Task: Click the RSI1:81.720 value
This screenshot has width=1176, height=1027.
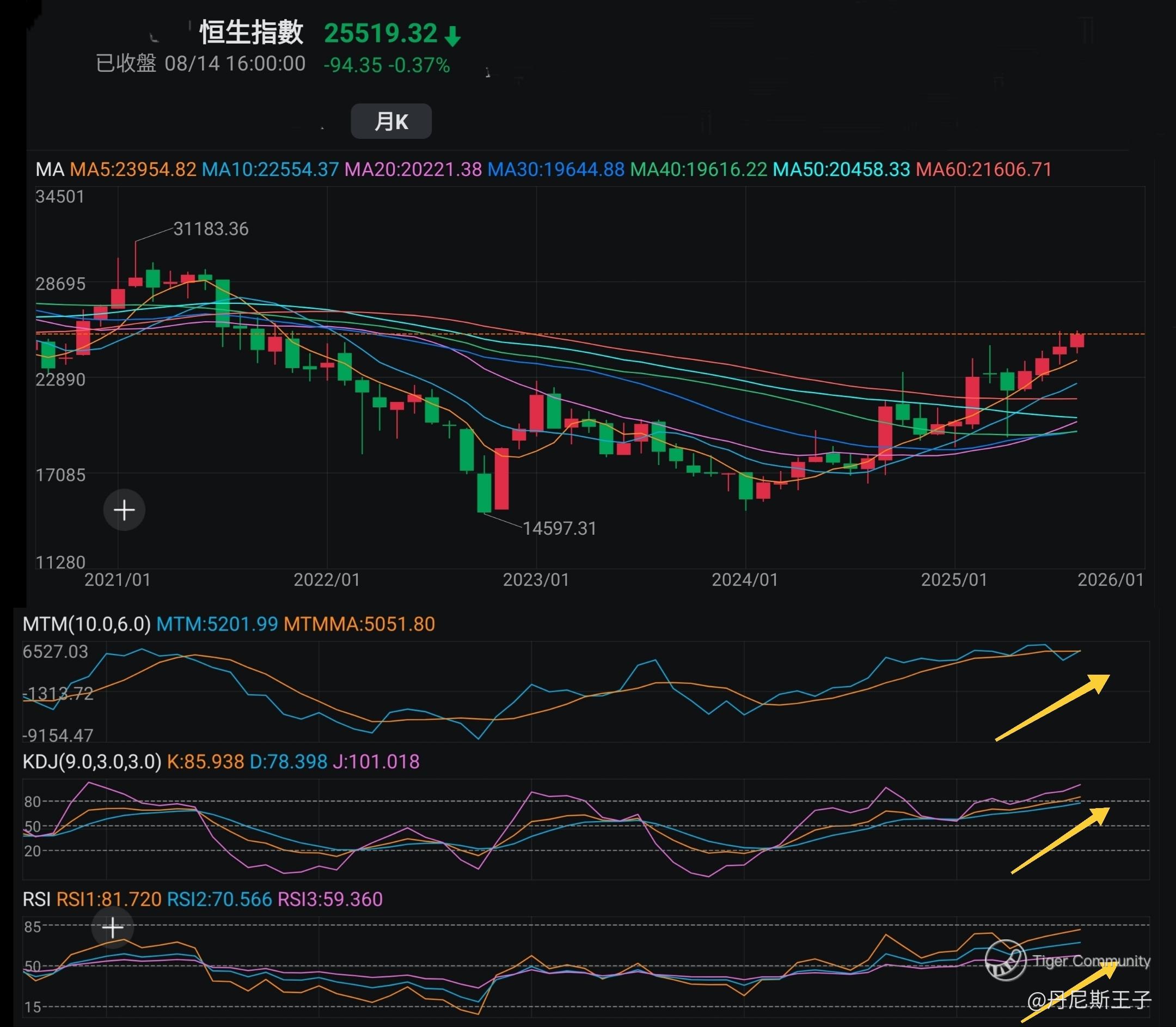Action: pyautogui.click(x=109, y=899)
